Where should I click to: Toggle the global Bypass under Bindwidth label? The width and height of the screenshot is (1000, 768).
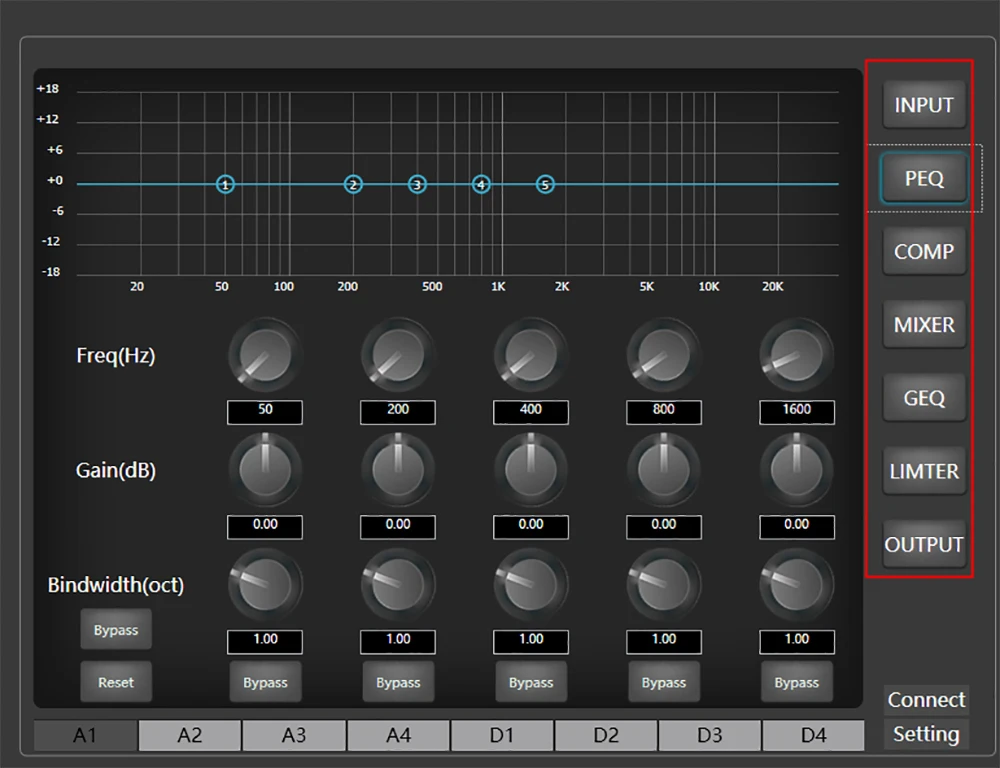click(116, 630)
